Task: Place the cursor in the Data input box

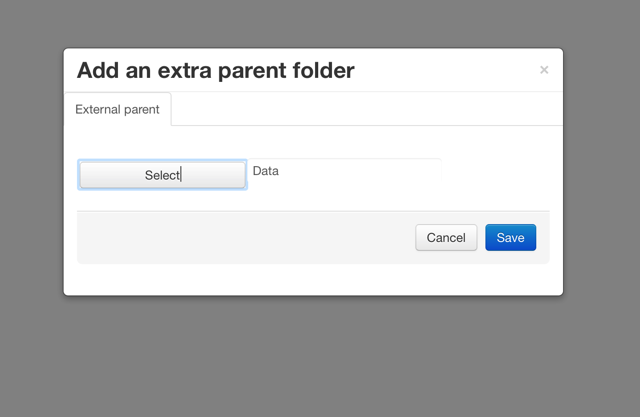Action: (x=344, y=171)
